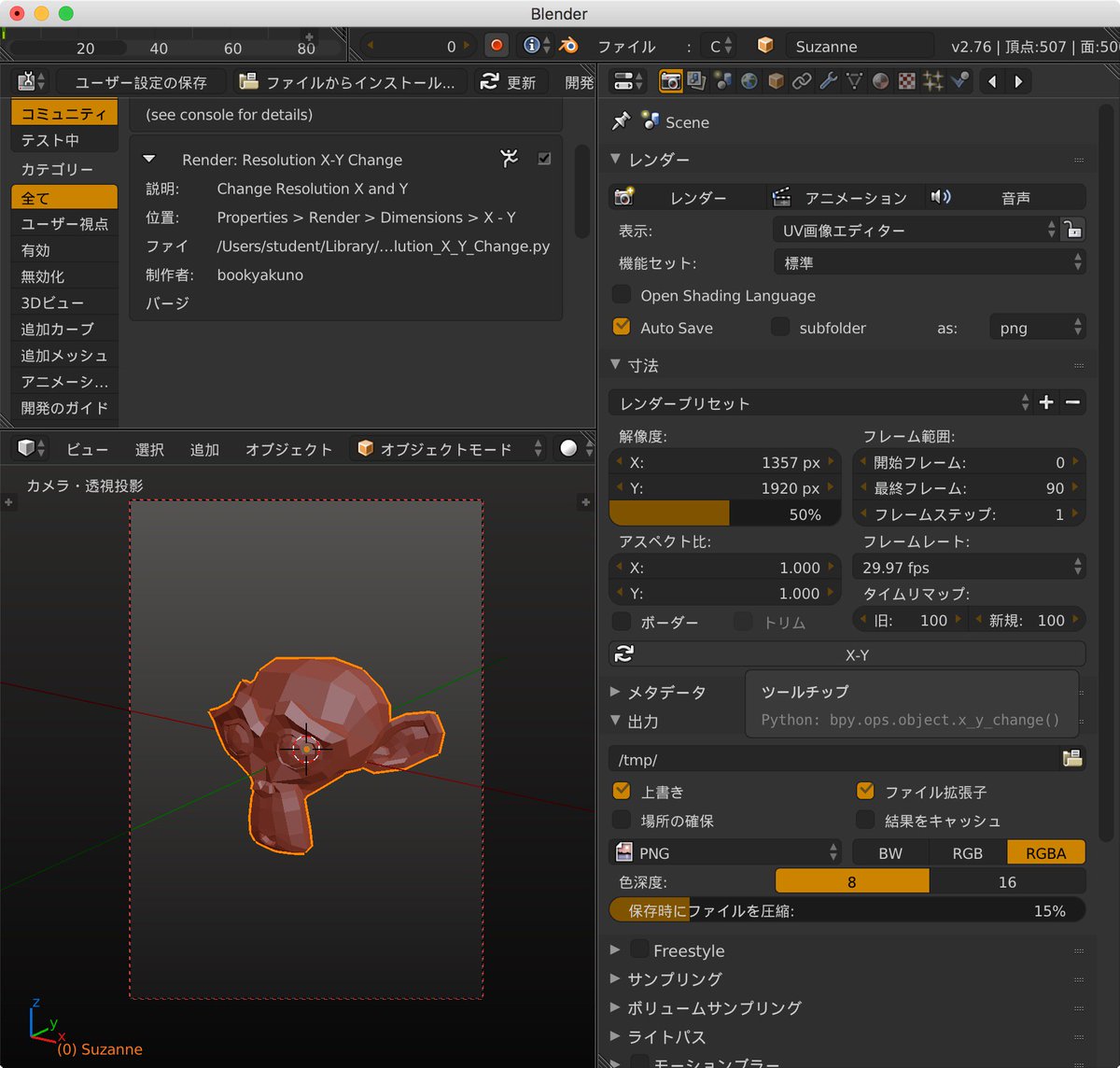Screen dimensions: 1120x1068
Task: Click the 更新 refresh button
Action: coord(510,82)
